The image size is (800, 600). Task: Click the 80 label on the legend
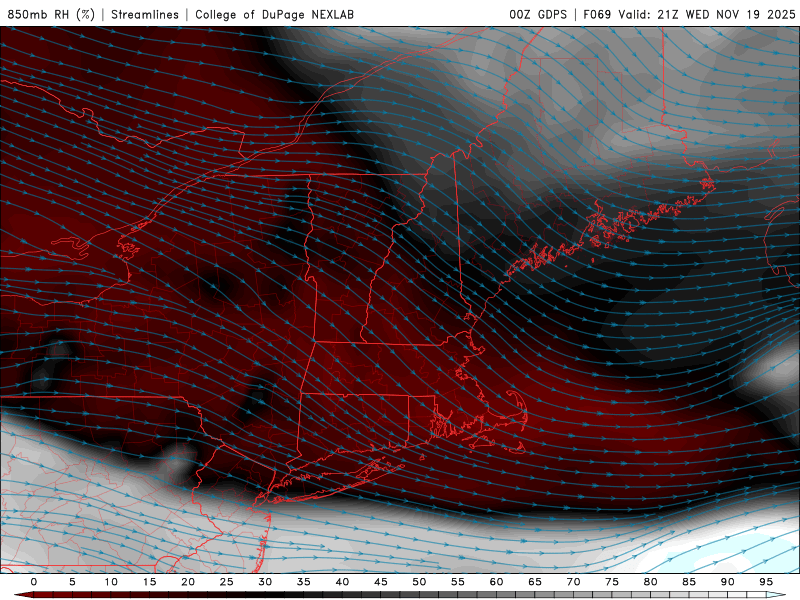651,582
